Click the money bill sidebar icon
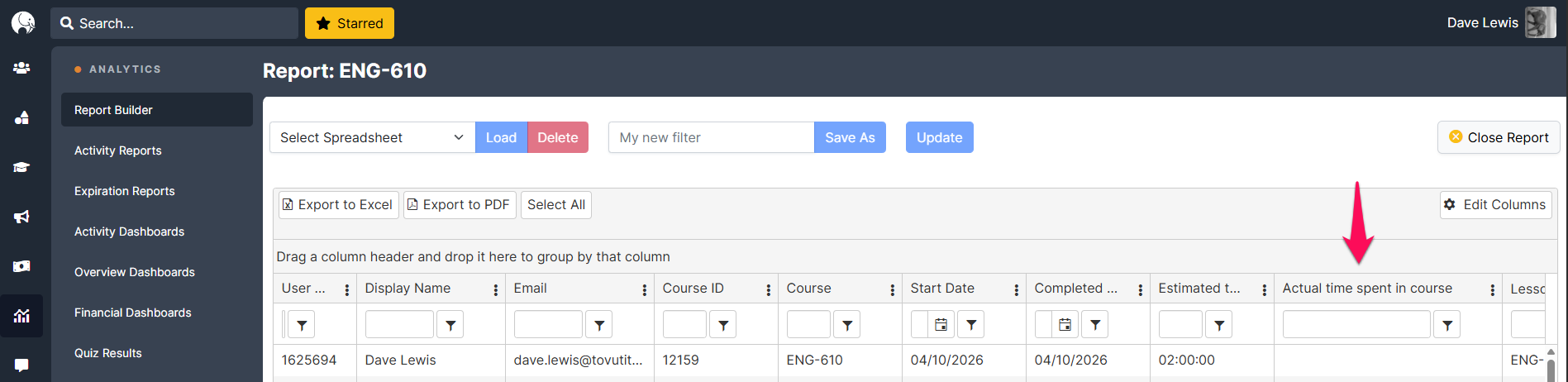1568x382 pixels. (21, 266)
